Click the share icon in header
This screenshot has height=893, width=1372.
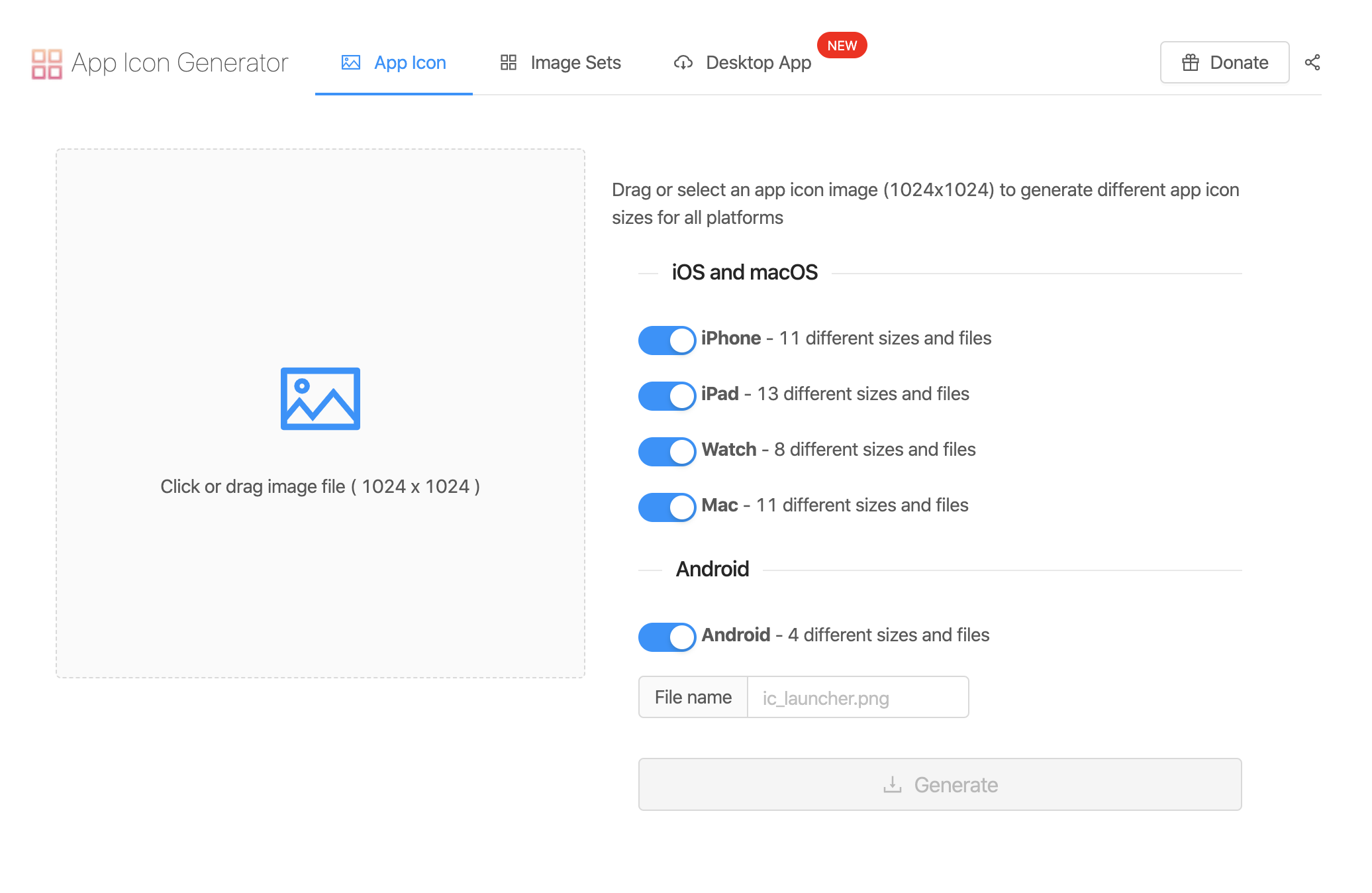(1312, 62)
